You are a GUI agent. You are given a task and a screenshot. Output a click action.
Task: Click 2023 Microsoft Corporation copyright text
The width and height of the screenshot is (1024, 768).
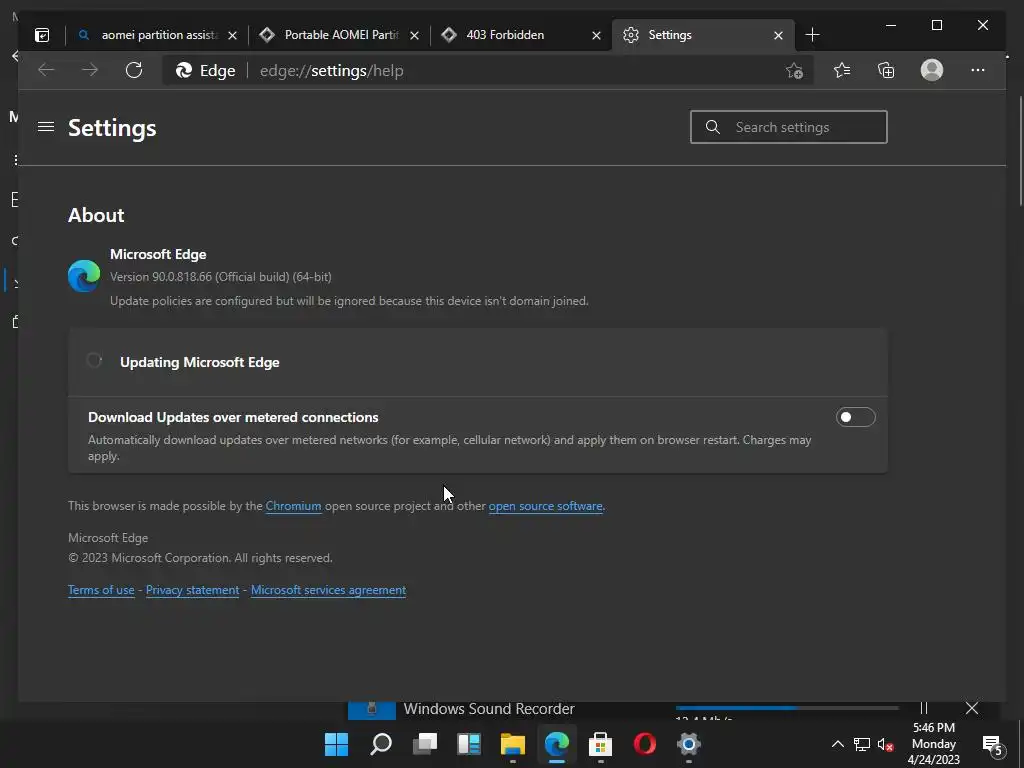(x=200, y=558)
